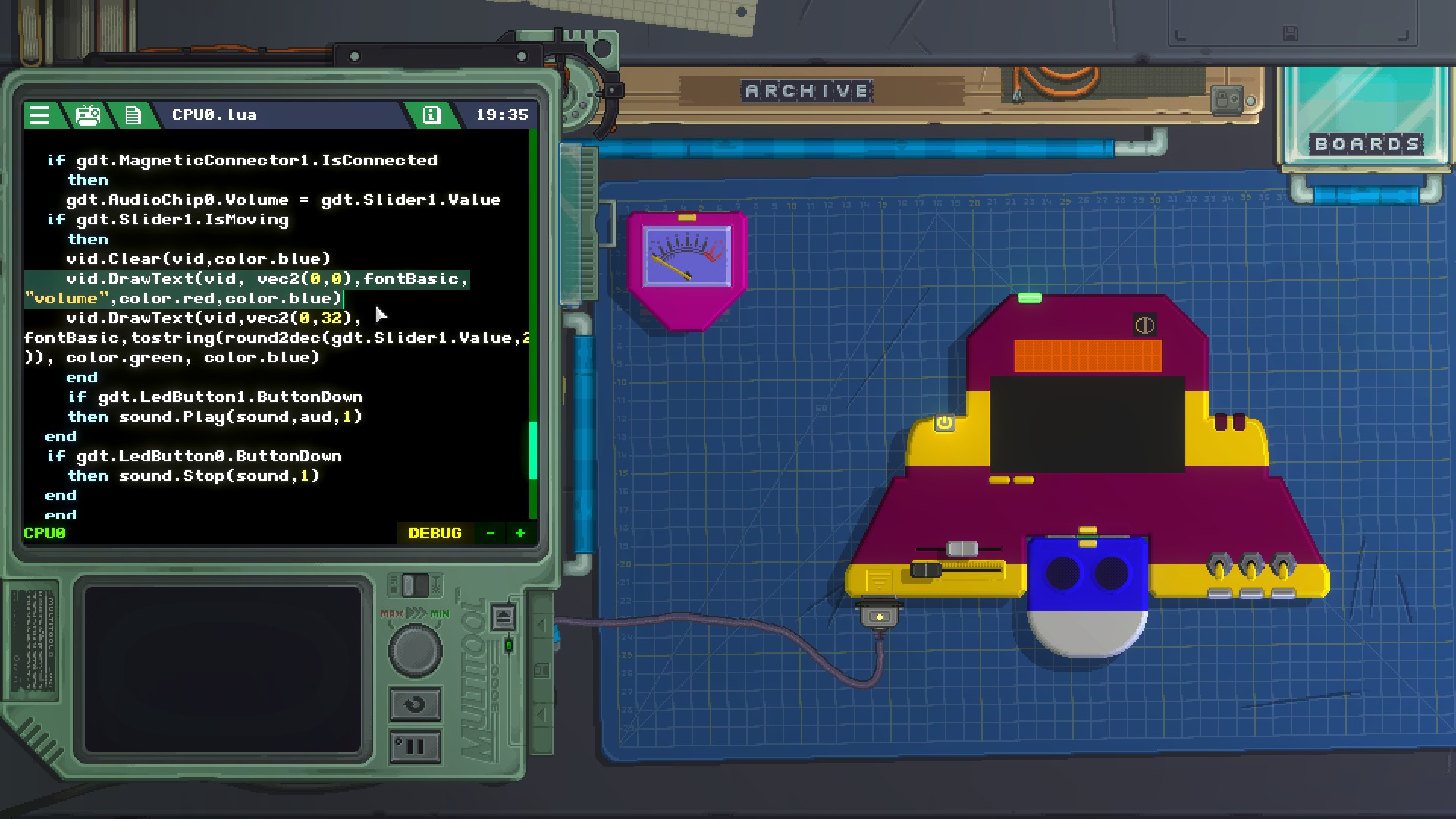This screenshot has height=819, width=1456.
Task: Click the DEBUG label in status bar
Action: click(x=434, y=532)
